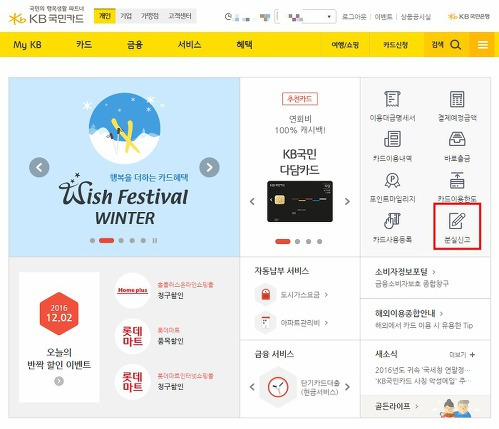Image resolution: width=499 pixels, height=429 pixels.
Task: Open the 카드 menu
Action: (84, 45)
